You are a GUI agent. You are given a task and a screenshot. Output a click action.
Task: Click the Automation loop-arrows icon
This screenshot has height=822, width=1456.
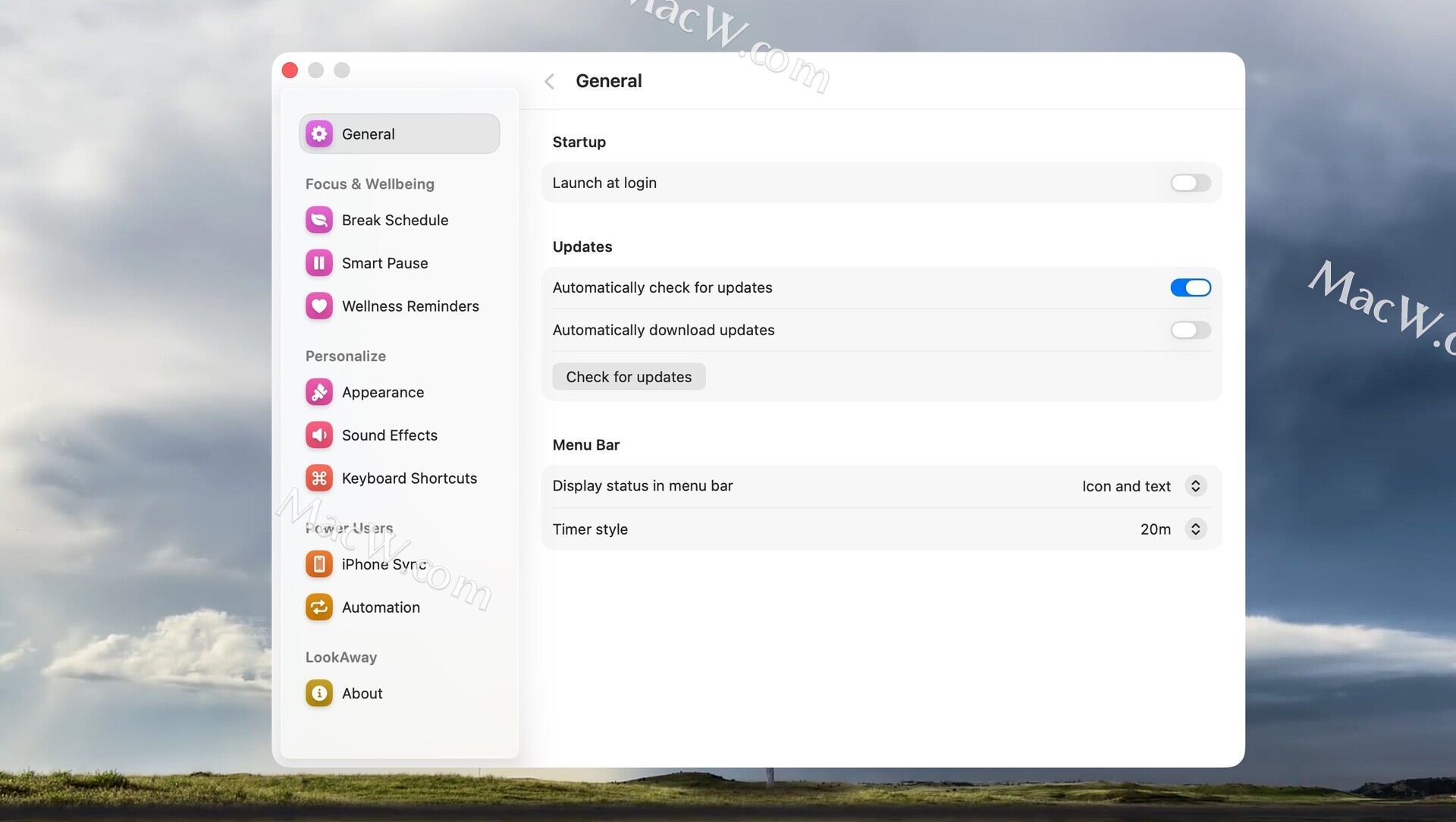(x=318, y=607)
